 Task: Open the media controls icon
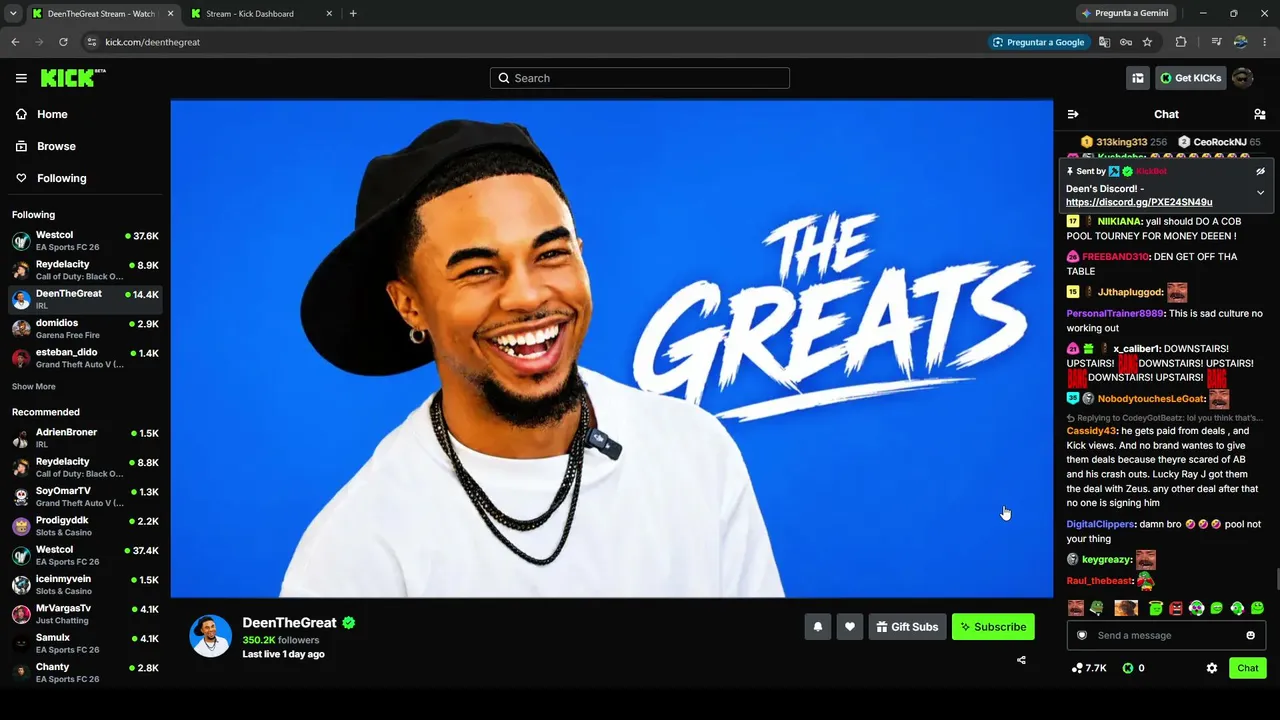(1216, 42)
